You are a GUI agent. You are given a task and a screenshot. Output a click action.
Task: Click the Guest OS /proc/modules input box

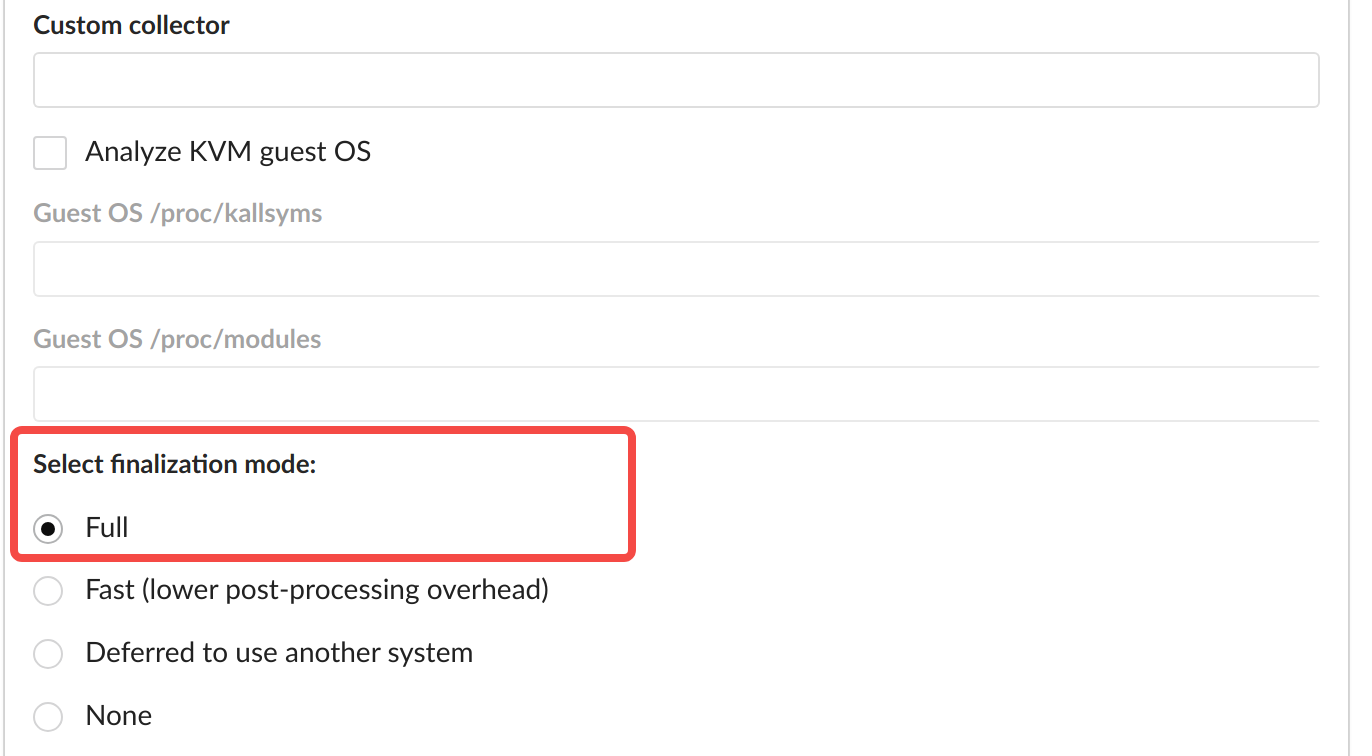click(676, 394)
